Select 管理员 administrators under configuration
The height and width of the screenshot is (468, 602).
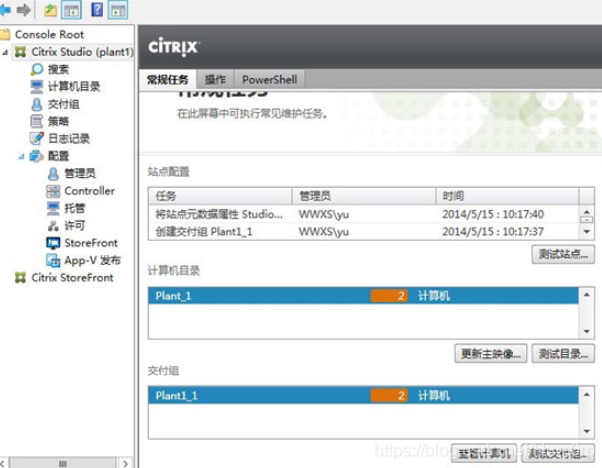click(x=81, y=173)
